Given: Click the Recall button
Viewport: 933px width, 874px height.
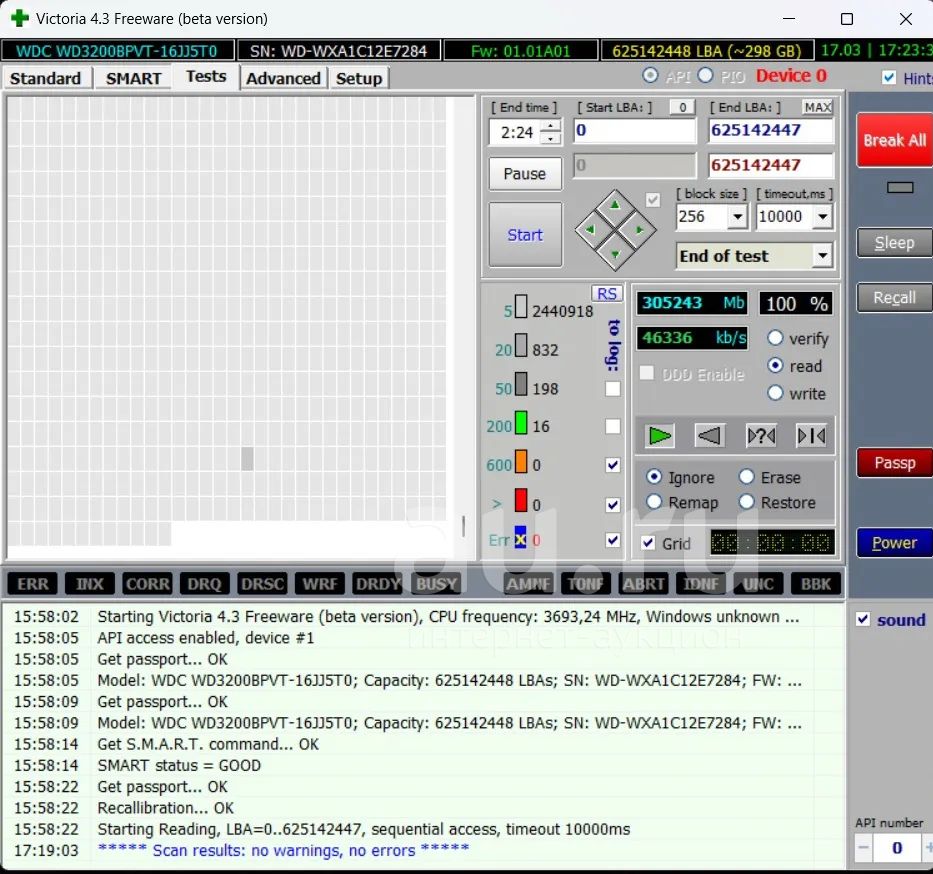Looking at the screenshot, I should click(x=894, y=297).
